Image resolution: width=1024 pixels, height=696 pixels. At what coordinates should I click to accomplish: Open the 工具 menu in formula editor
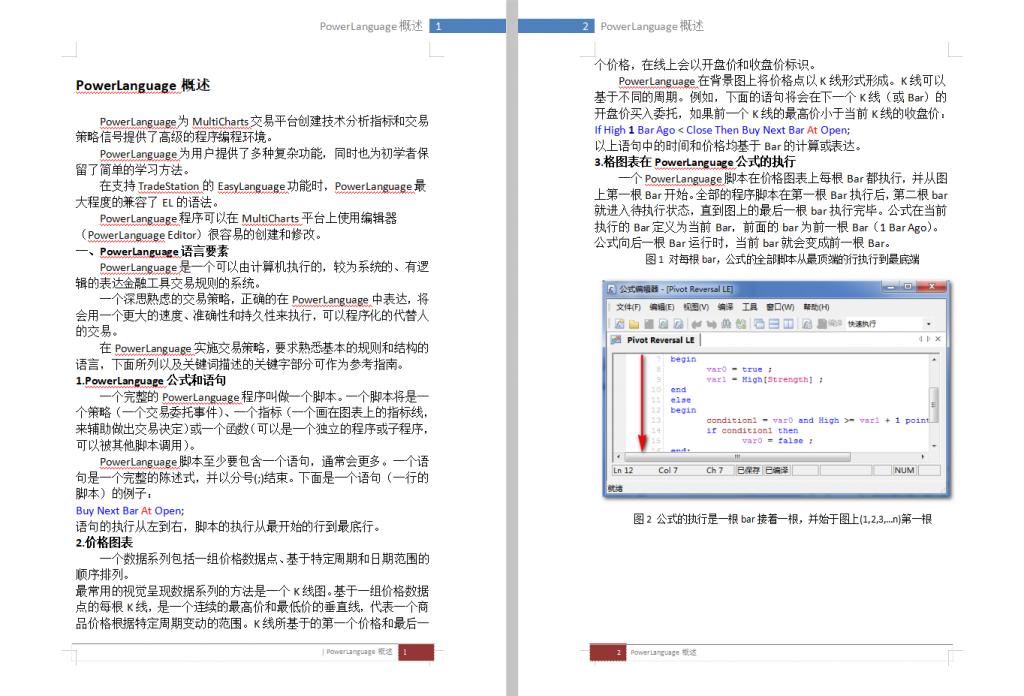click(750, 308)
